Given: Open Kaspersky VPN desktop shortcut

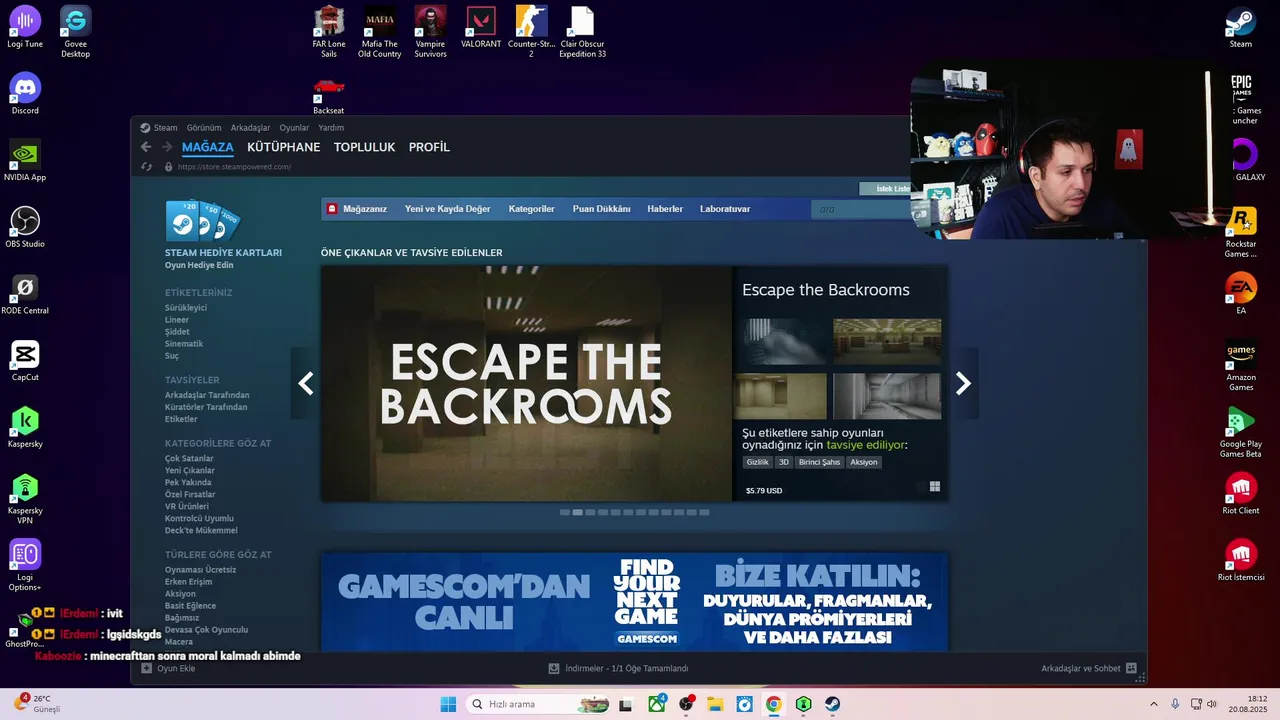Looking at the screenshot, I should [25, 498].
